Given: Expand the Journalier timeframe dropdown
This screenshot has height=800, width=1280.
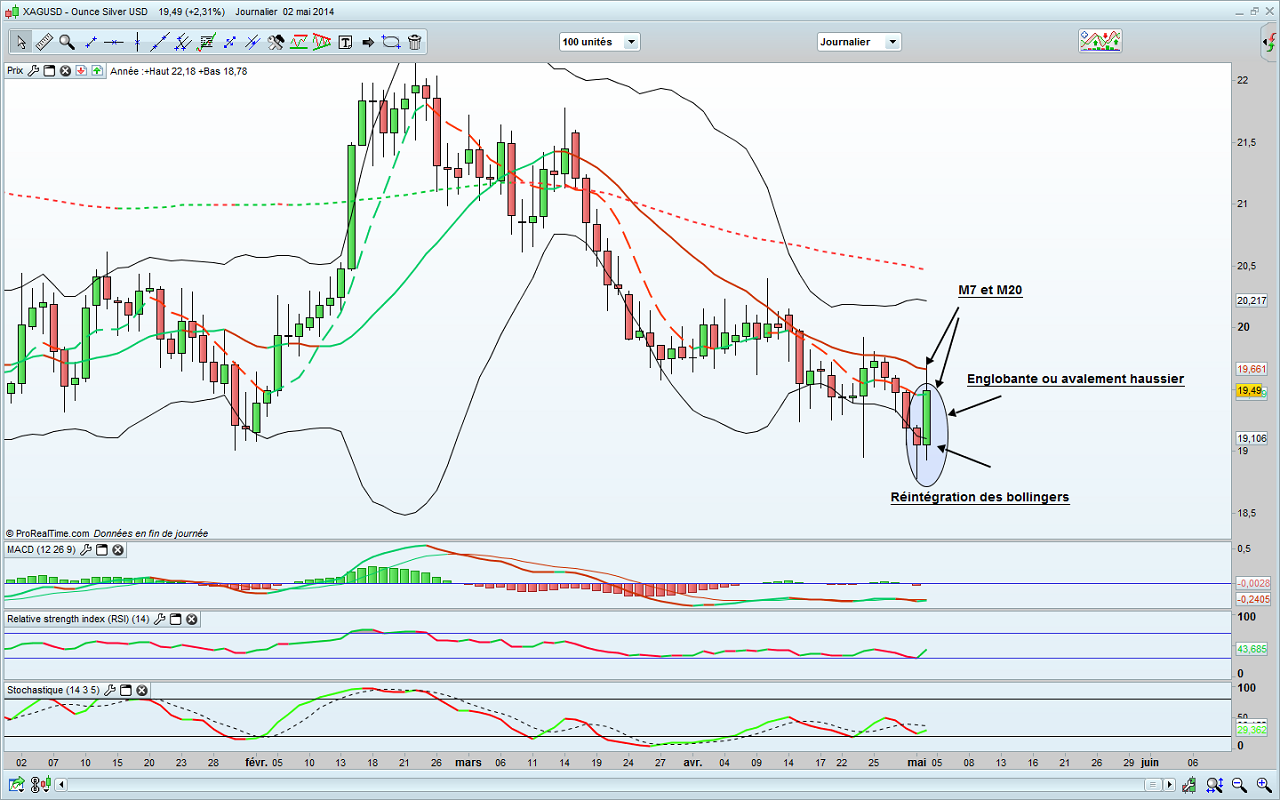Looking at the screenshot, I should [859, 42].
